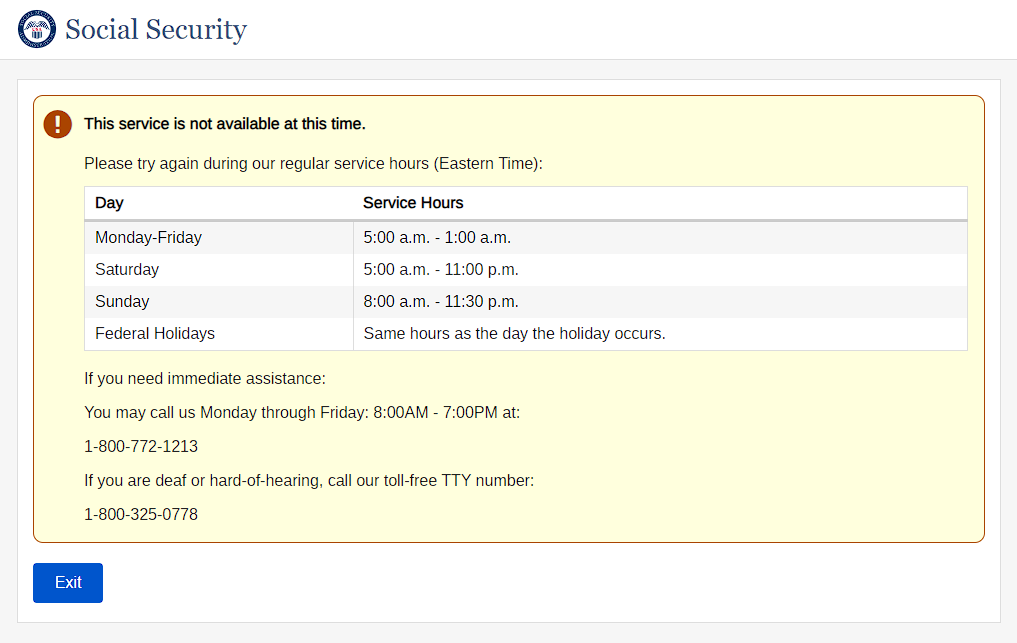Select the Monday-Friday row label
Viewport: 1017px width, 643px height.
click(148, 238)
